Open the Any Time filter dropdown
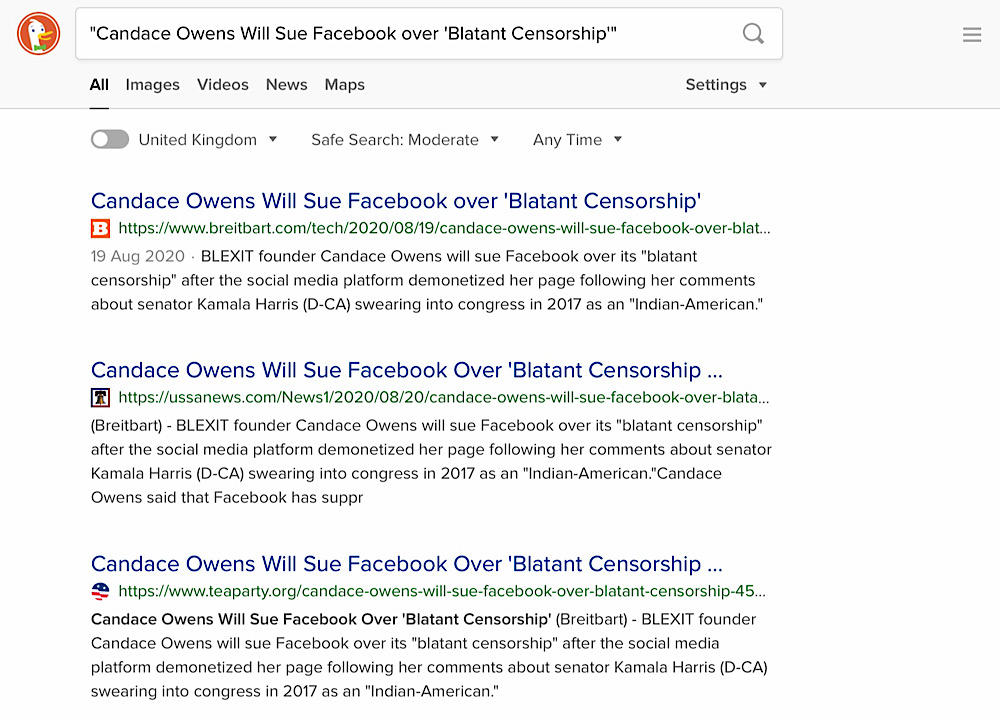This screenshot has width=1000, height=718. click(x=577, y=140)
